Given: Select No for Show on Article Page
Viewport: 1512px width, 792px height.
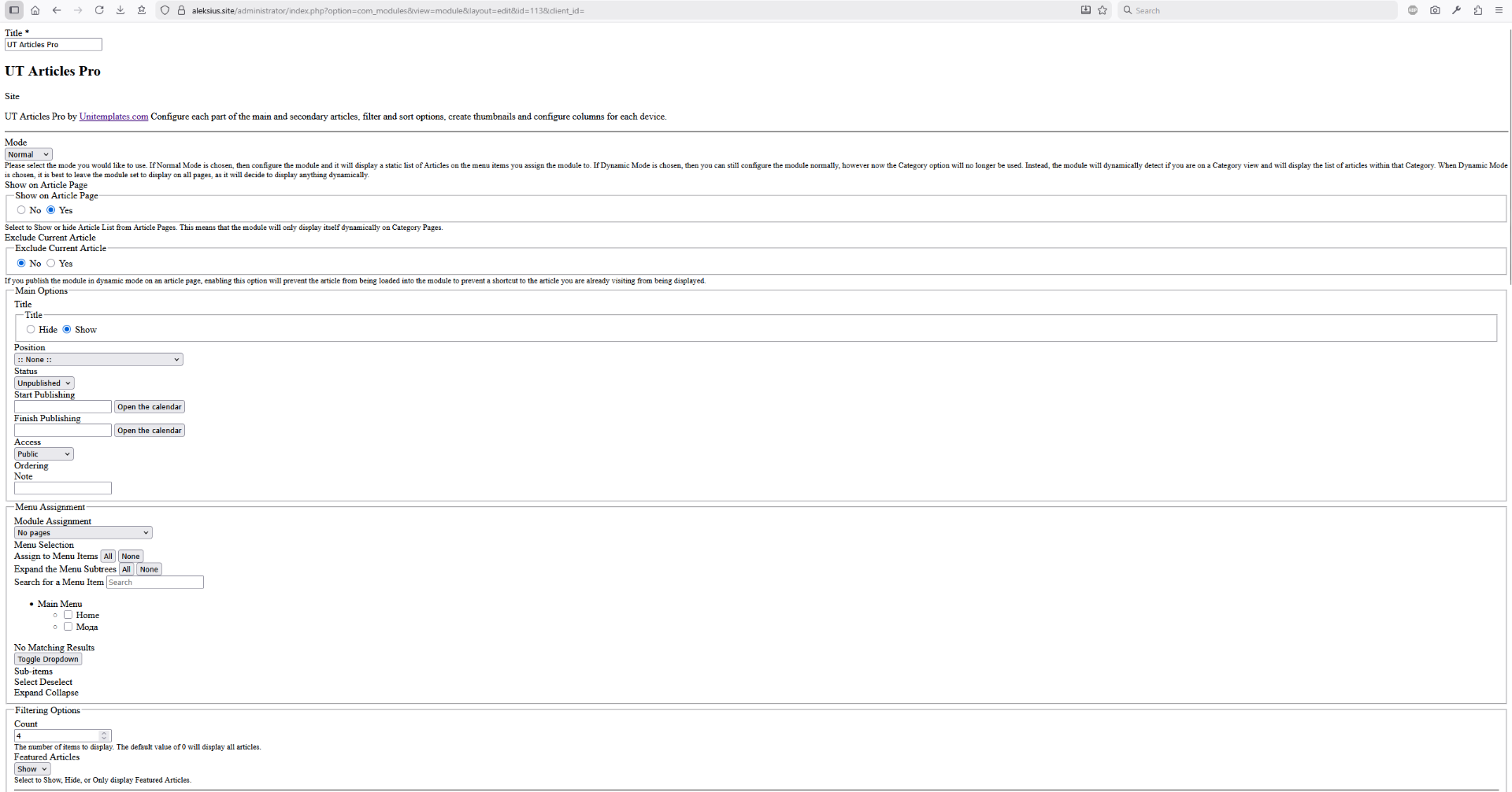Looking at the screenshot, I should [x=21, y=210].
